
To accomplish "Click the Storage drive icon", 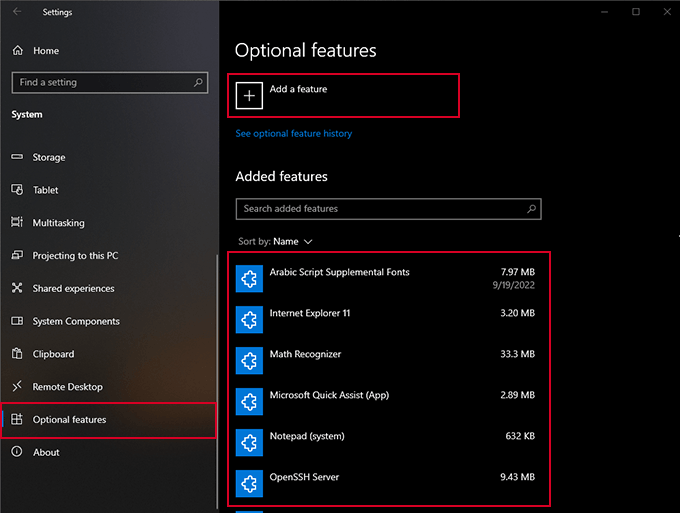I will point(17,157).
